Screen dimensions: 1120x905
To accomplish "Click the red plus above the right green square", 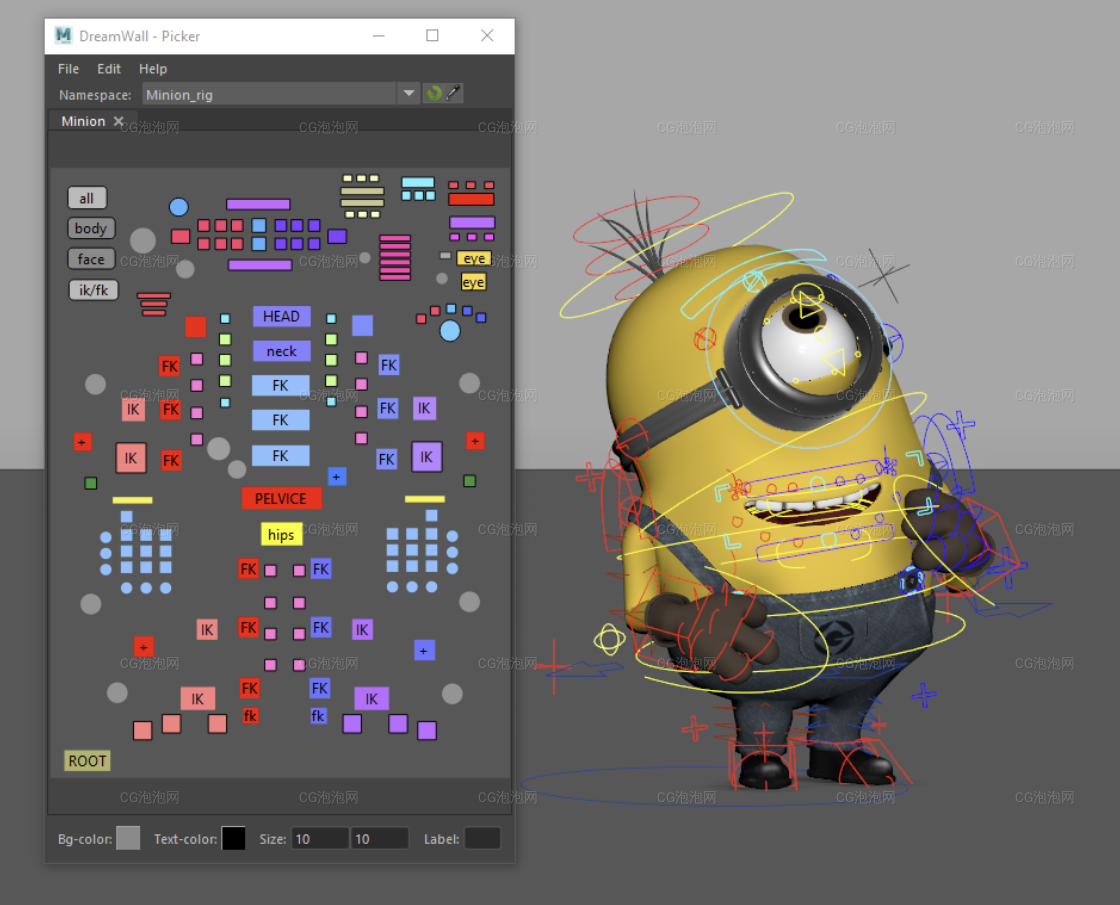I will click(x=475, y=441).
